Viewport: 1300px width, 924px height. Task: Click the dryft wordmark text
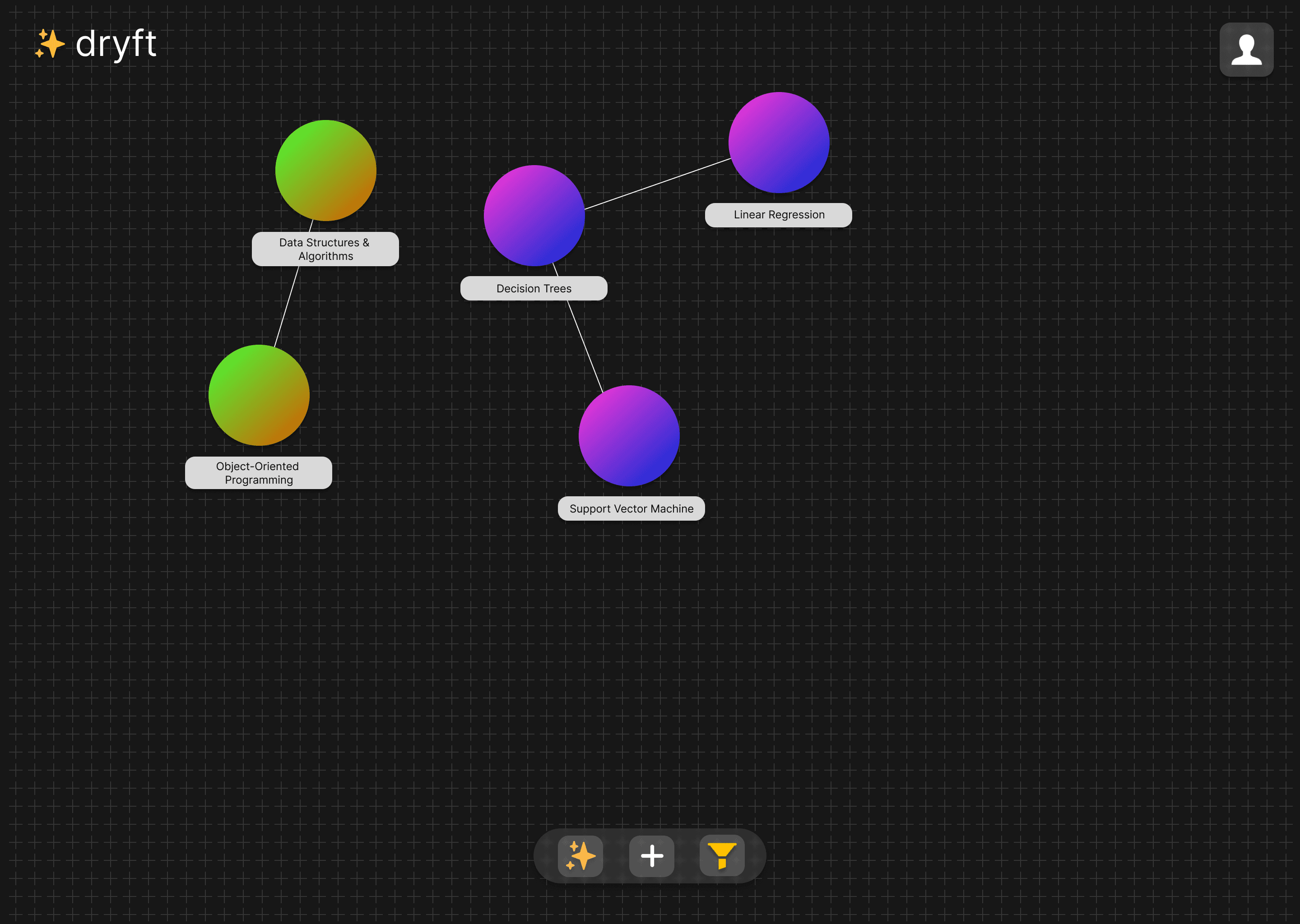pos(116,44)
